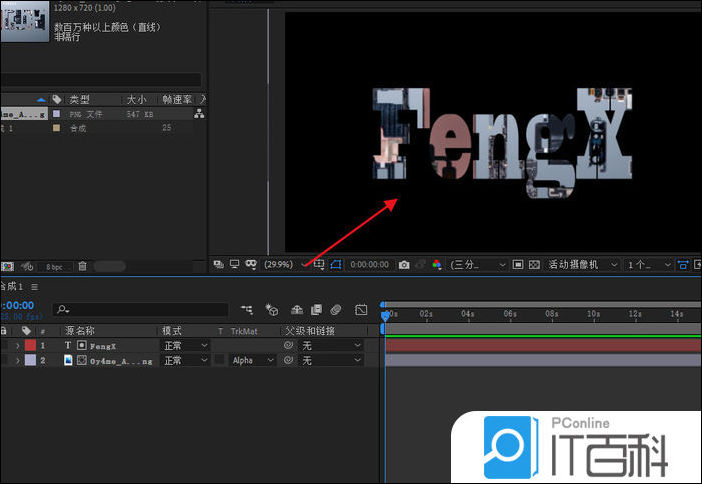Click the frame blending icon in timeline

pos(316,310)
